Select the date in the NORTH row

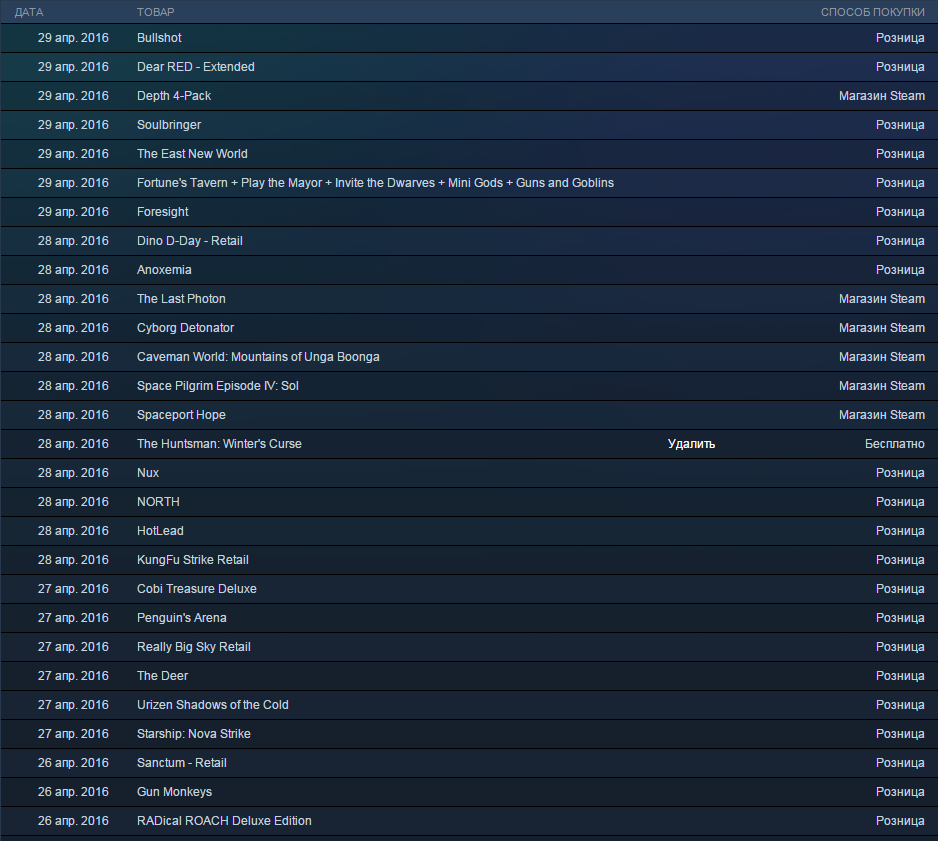(x=73, y=502)
